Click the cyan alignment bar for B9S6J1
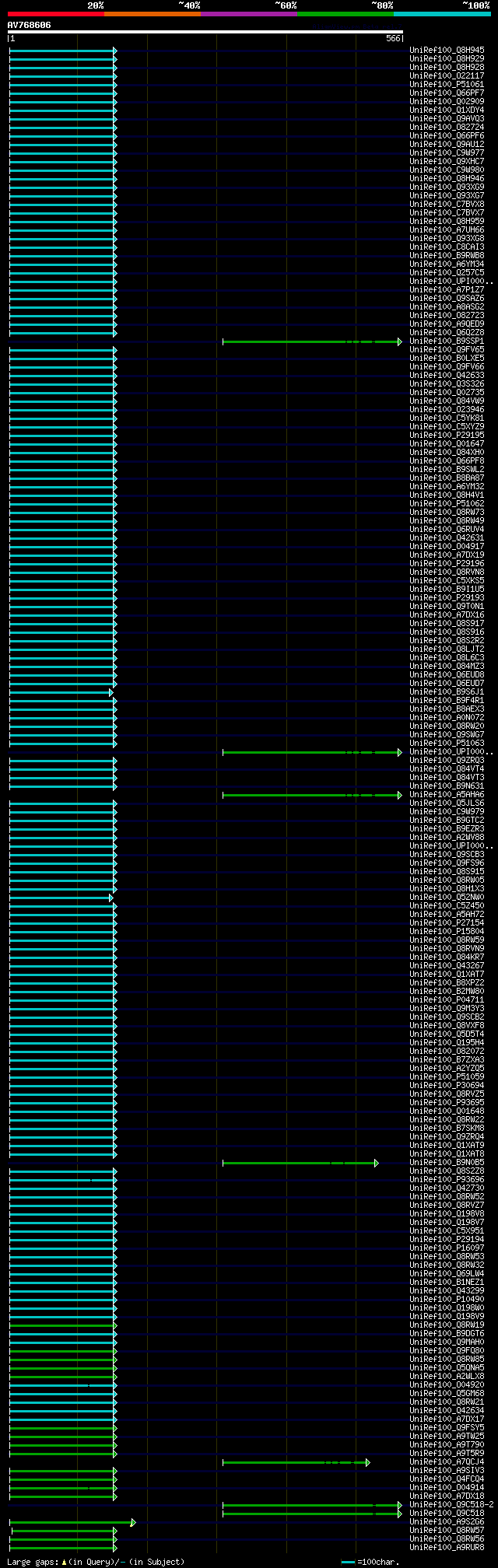 tap(61, 692)
